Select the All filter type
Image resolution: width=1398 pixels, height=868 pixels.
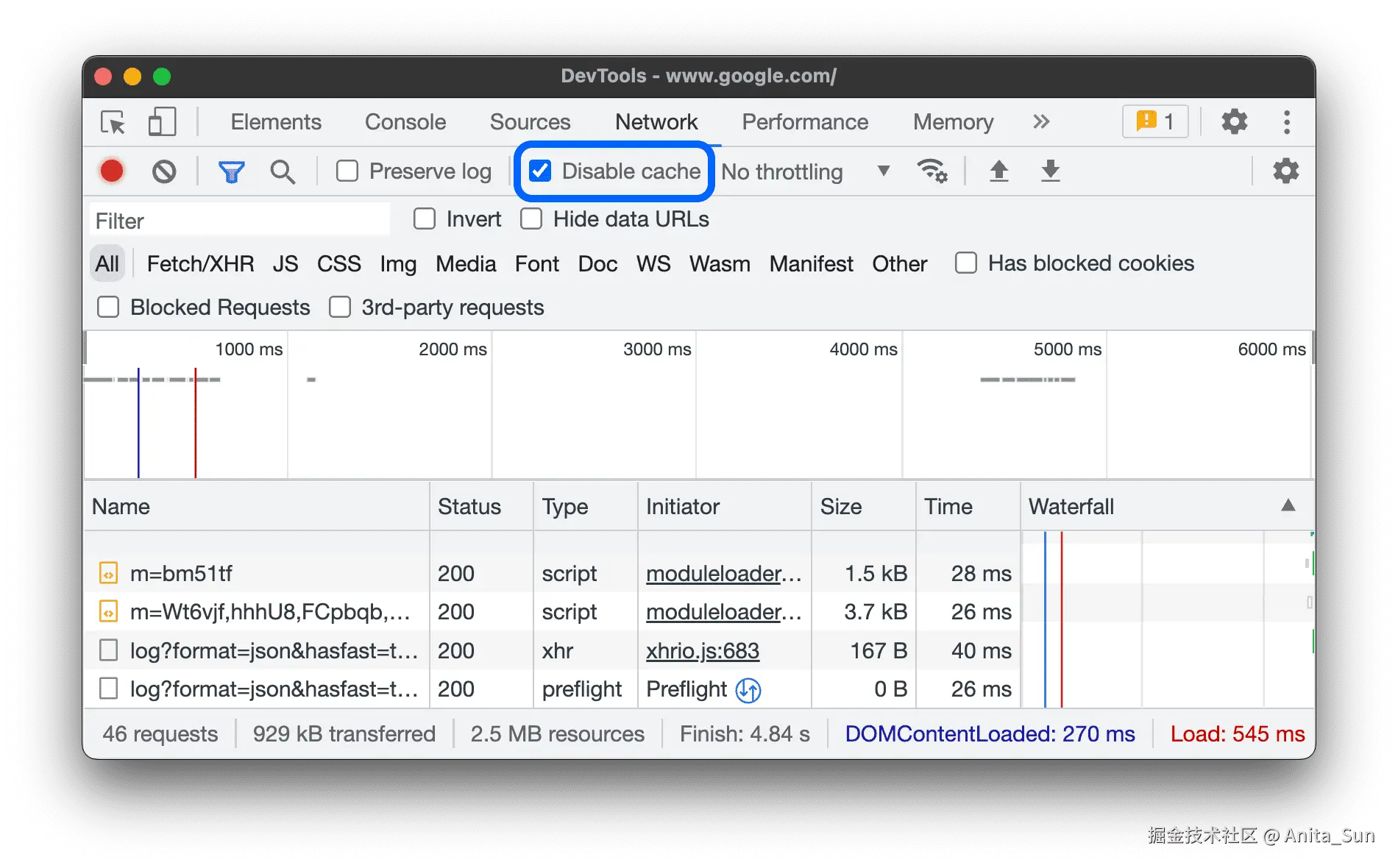pyautogui.click(x=107, y=264)
